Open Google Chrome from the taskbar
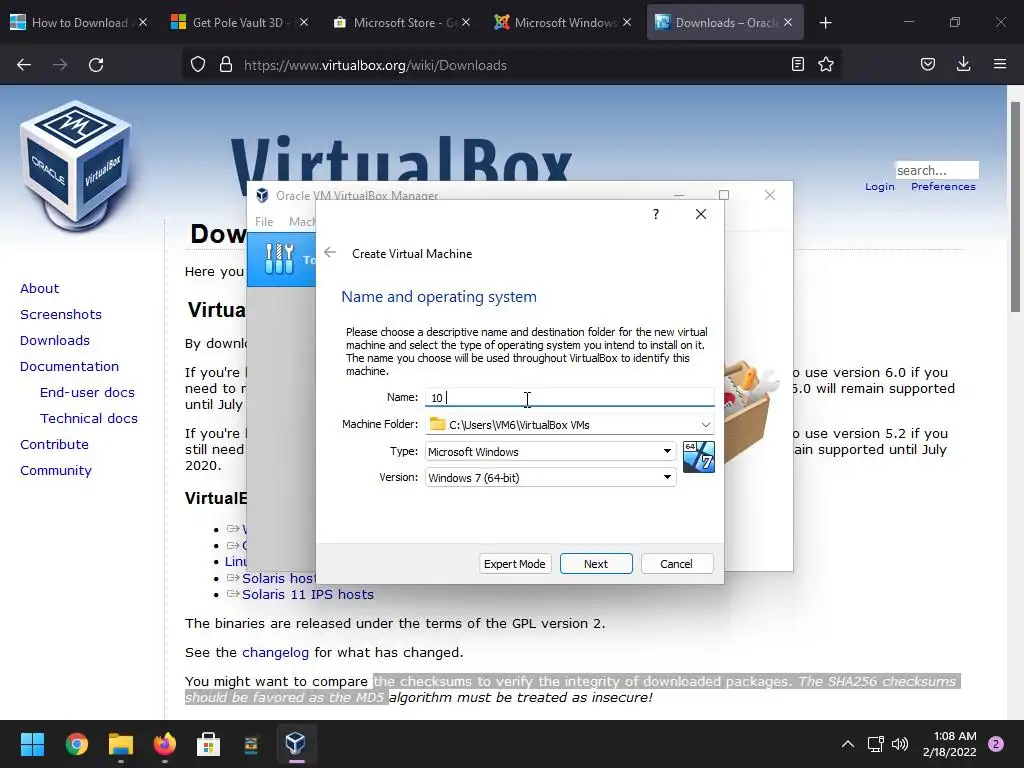The image size is (1024, 768). pos(76,744)
